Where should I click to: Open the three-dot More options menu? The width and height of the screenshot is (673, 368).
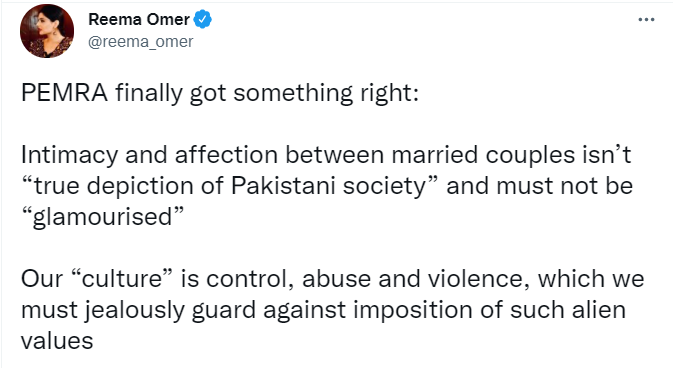click(x=646, y=19)
